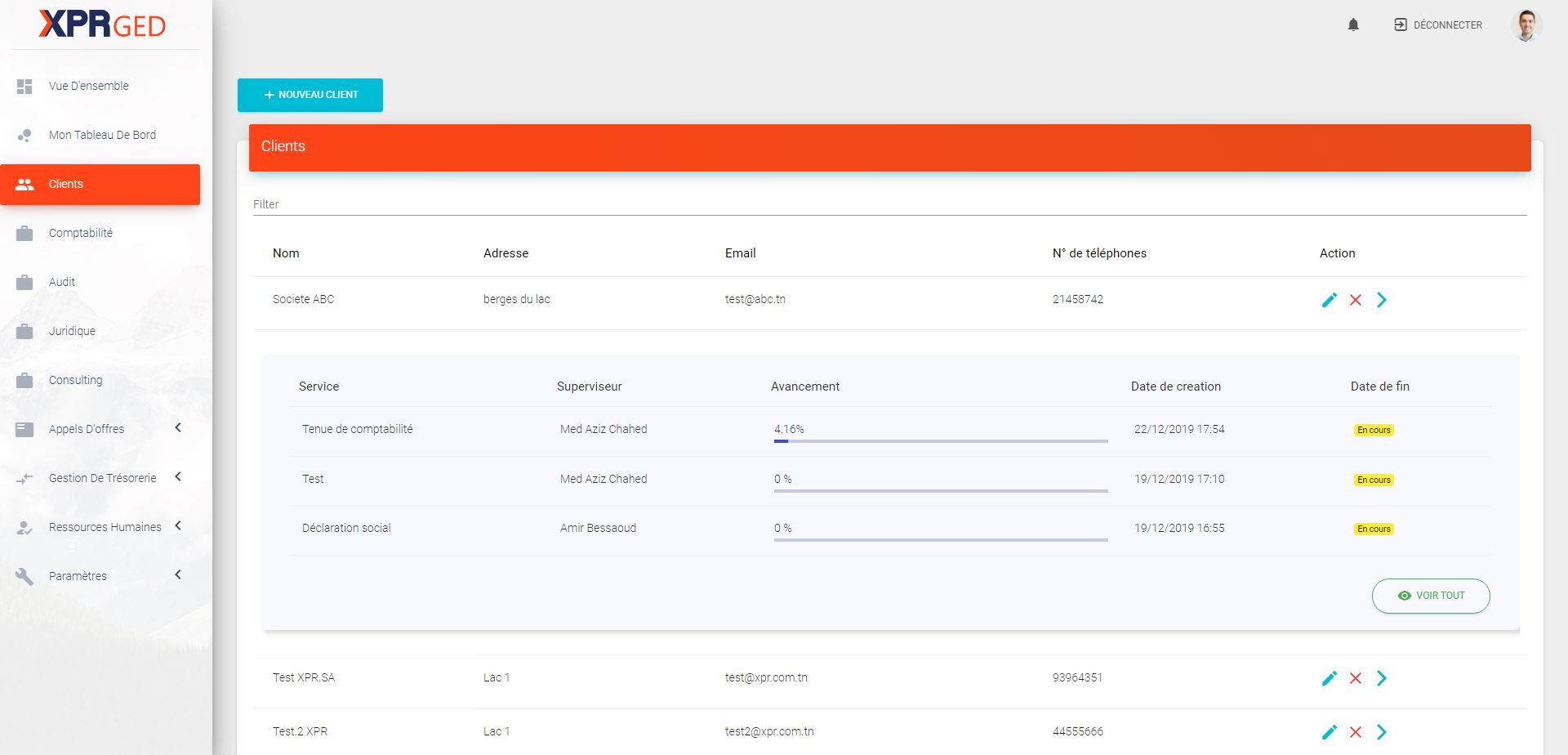Click the 22/12/2019 17:54 creation date
1568x755 pixels.
point(1179,429)
